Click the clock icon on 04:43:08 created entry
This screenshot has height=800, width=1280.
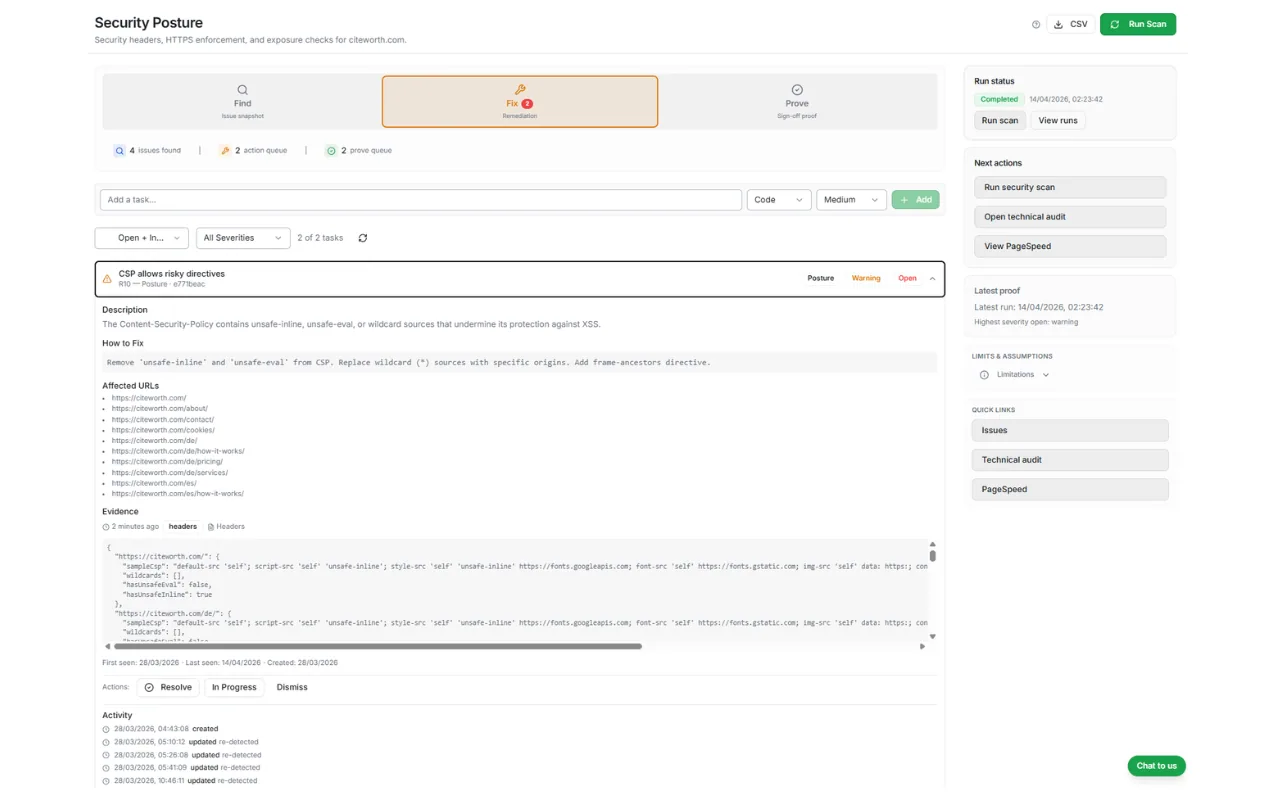coord(106,729)
